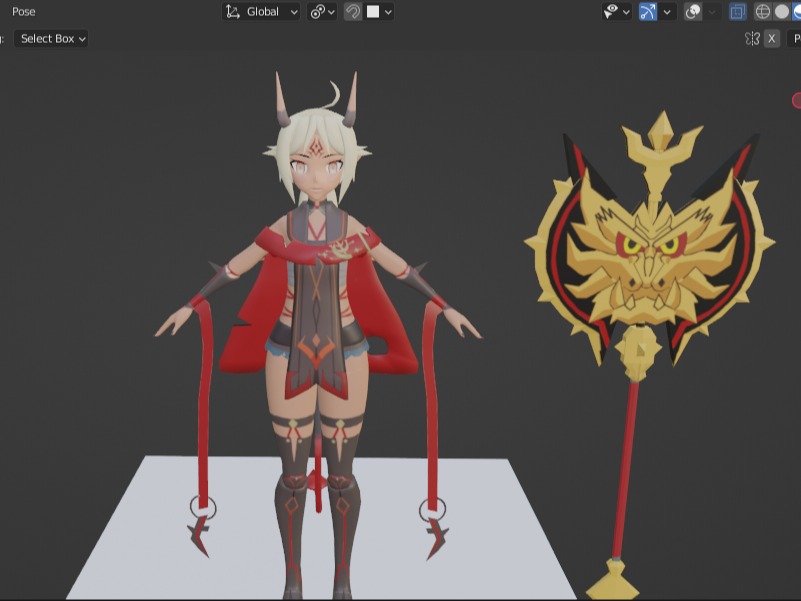The image size is (801, 601).
Task: Expand the gizmo options dropdown arrow
Action: tap(667, 12)
